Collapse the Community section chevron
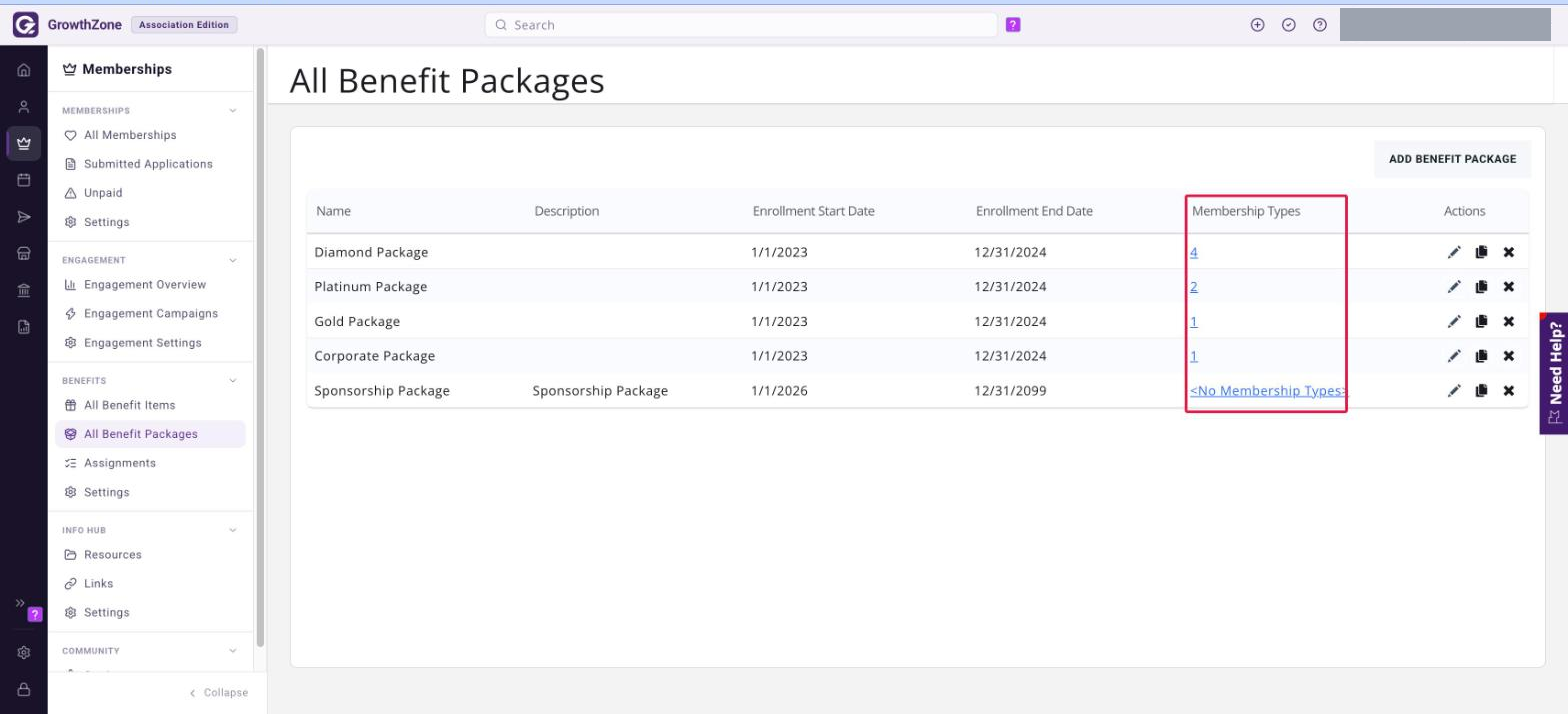1568x714 pixels. click(233, 651)
